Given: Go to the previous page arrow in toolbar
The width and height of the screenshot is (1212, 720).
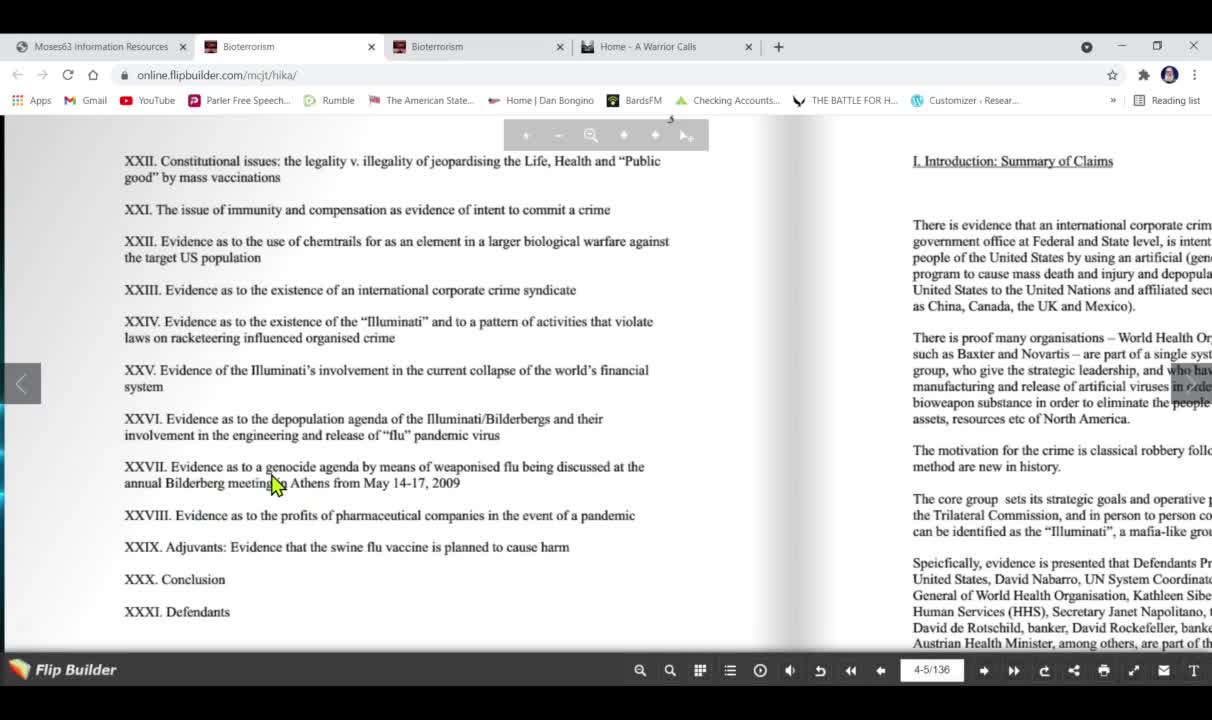Looking at the screenshot, I should pos(880,670).
